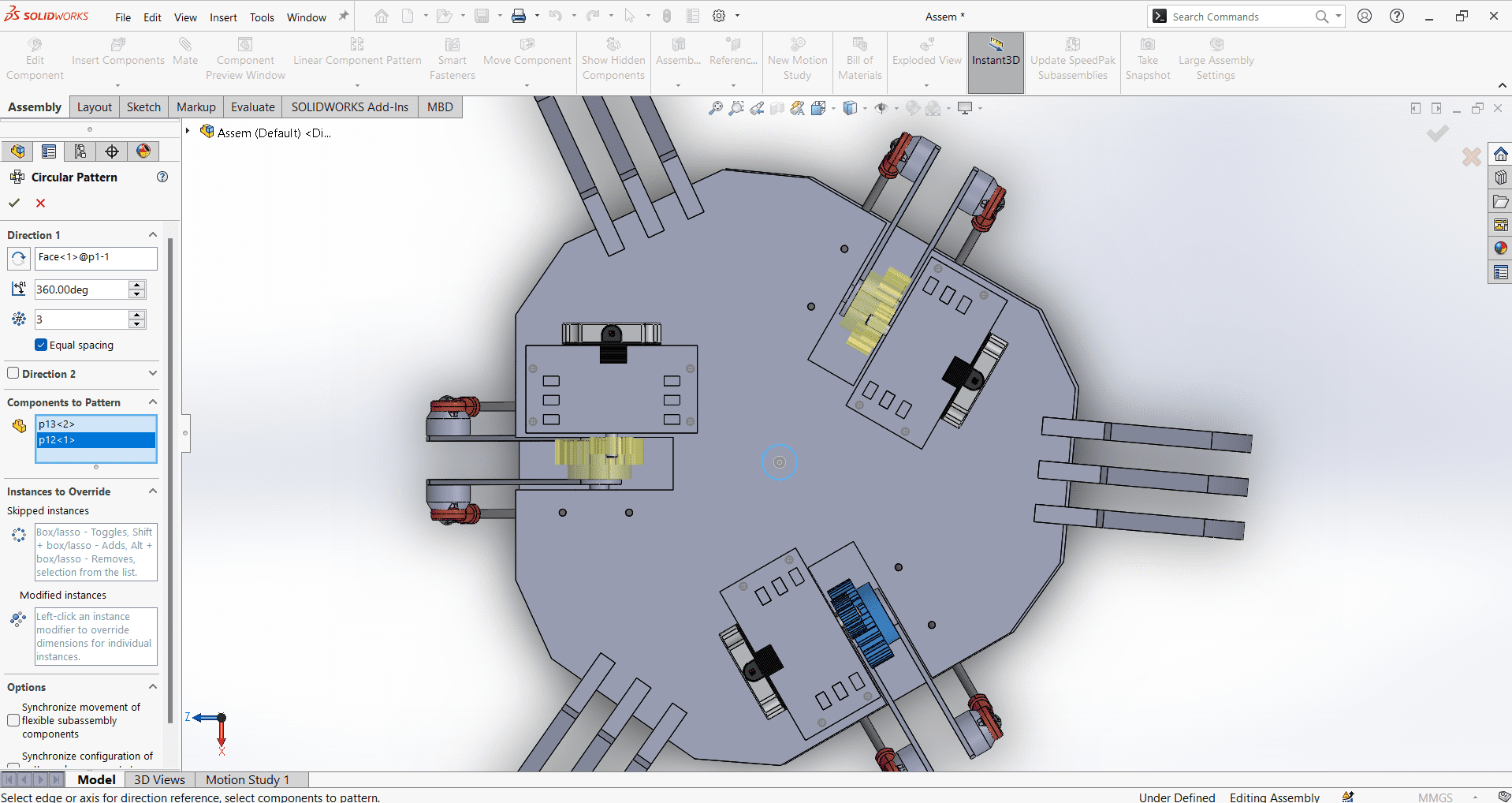
Task: Click the graphics area confirm checkmark
Action: tap(1438, 133)
